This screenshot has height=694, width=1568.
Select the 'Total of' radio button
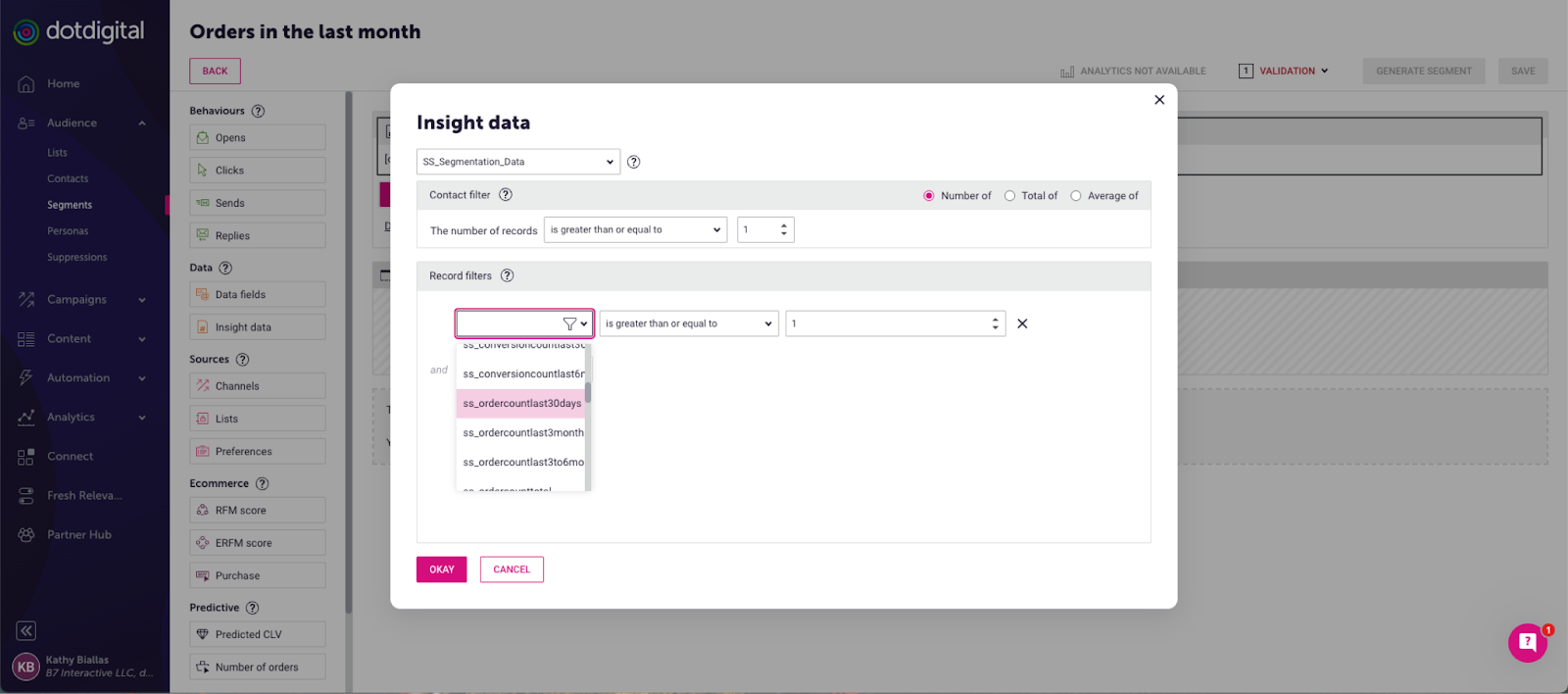1009,196
